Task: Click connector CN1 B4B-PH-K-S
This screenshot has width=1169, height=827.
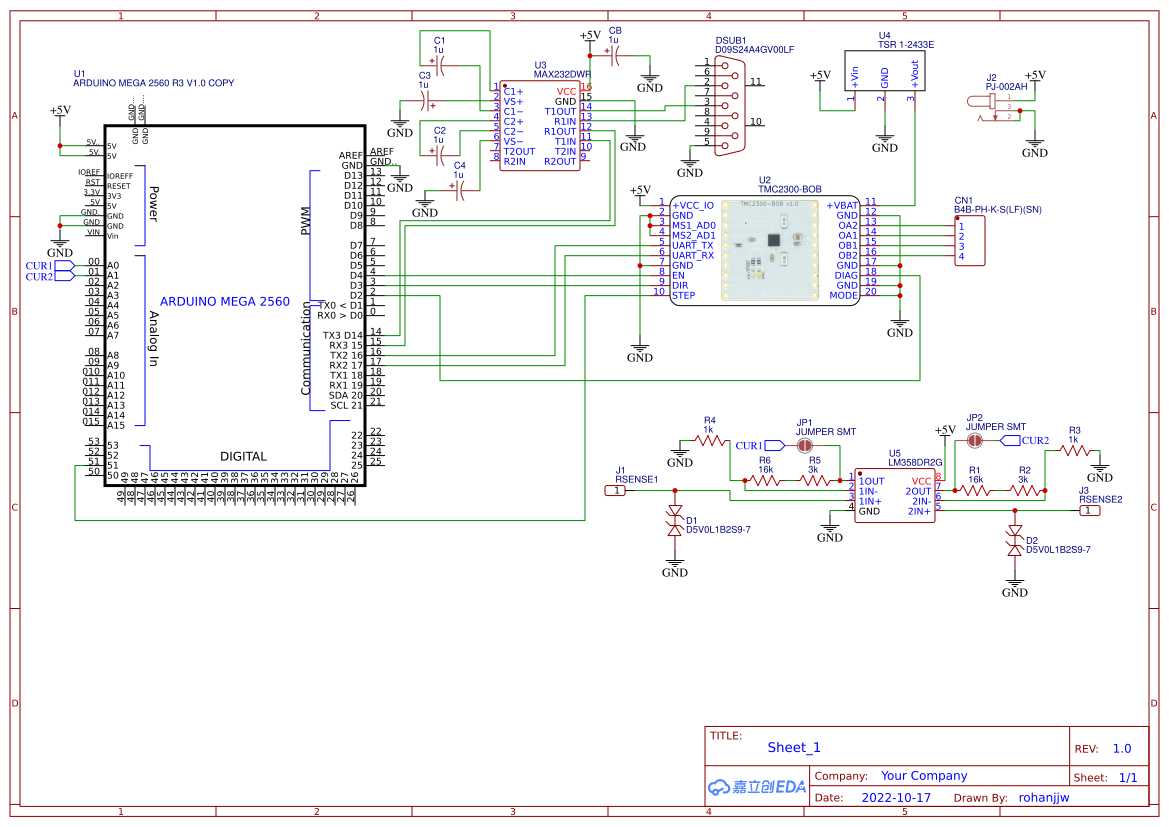Action: pos(970,240)
